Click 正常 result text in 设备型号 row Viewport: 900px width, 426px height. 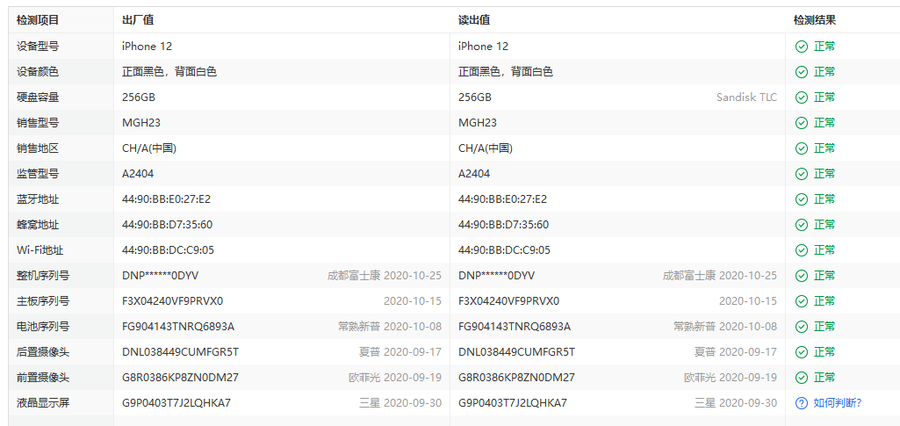pyautogui.click(x=824, y=47)
